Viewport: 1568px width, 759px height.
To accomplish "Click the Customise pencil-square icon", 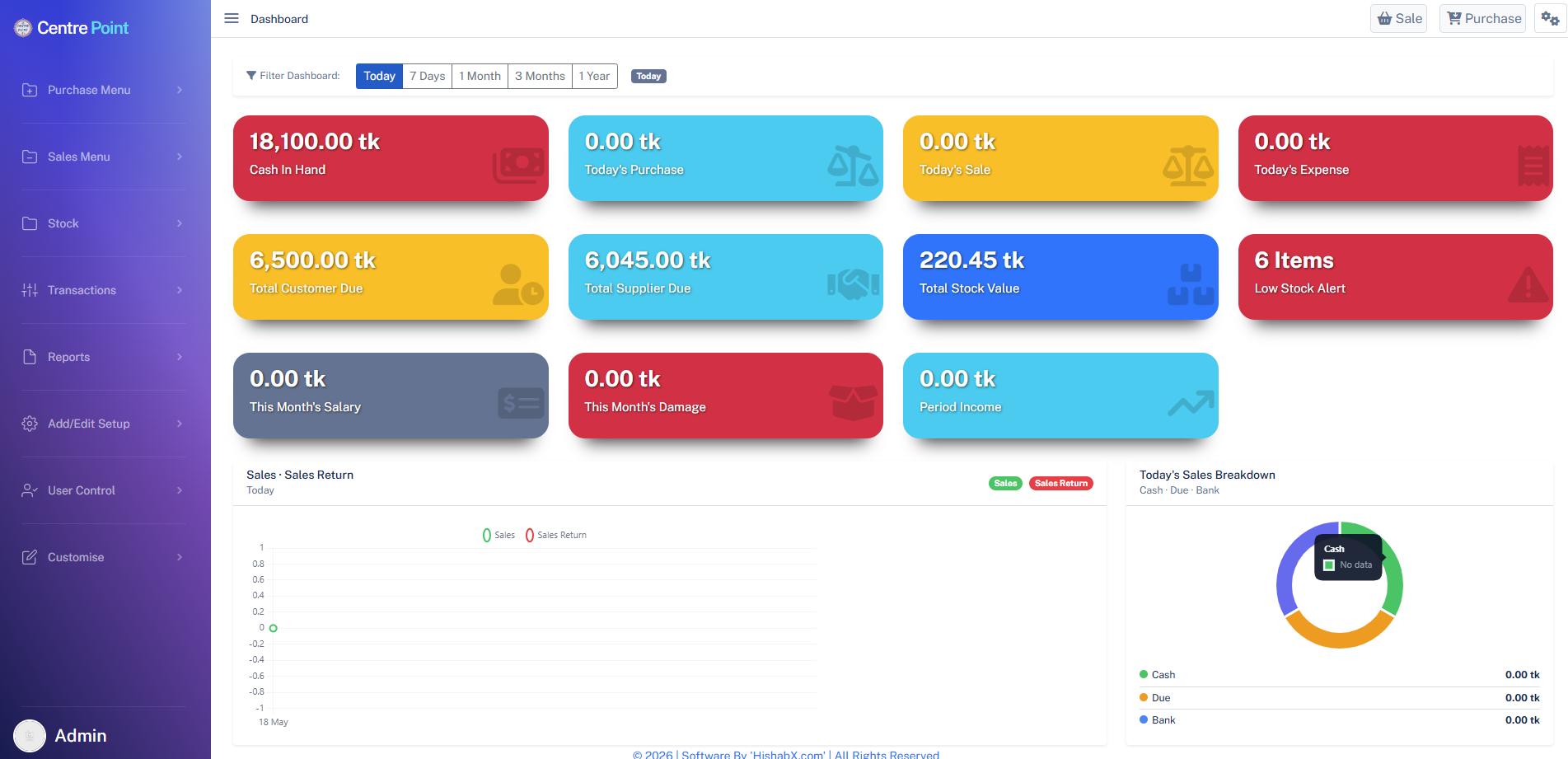I will tap(30, 557).
